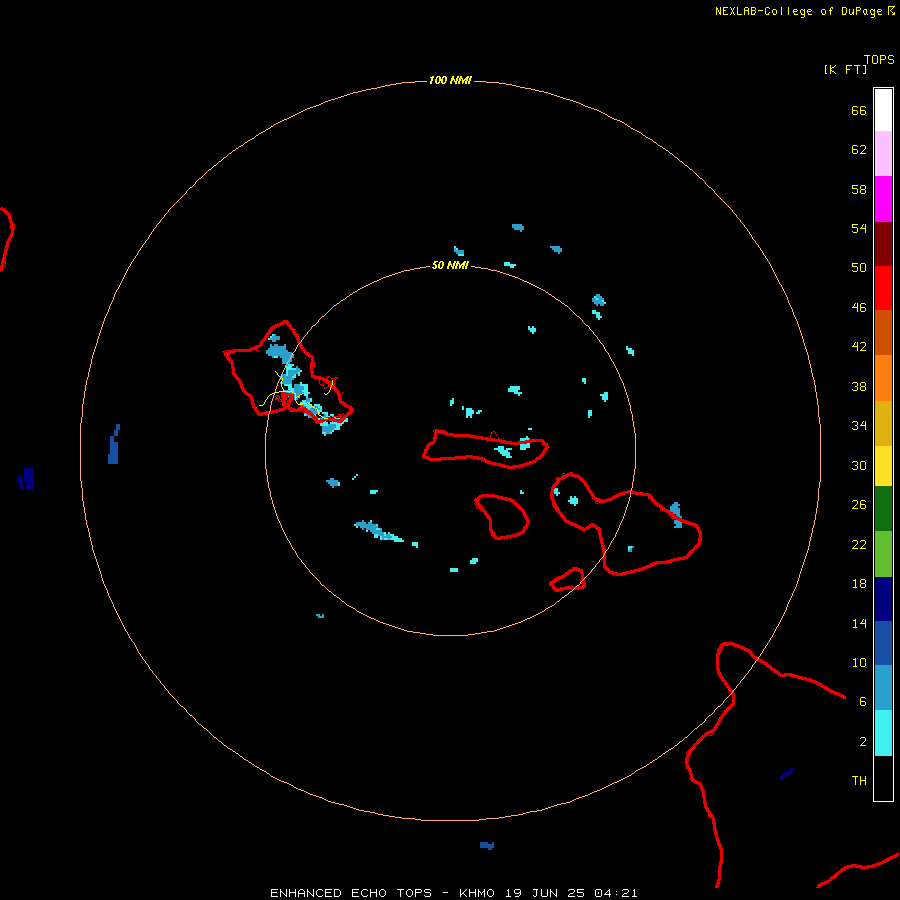Click the '50' legend value

859,267
